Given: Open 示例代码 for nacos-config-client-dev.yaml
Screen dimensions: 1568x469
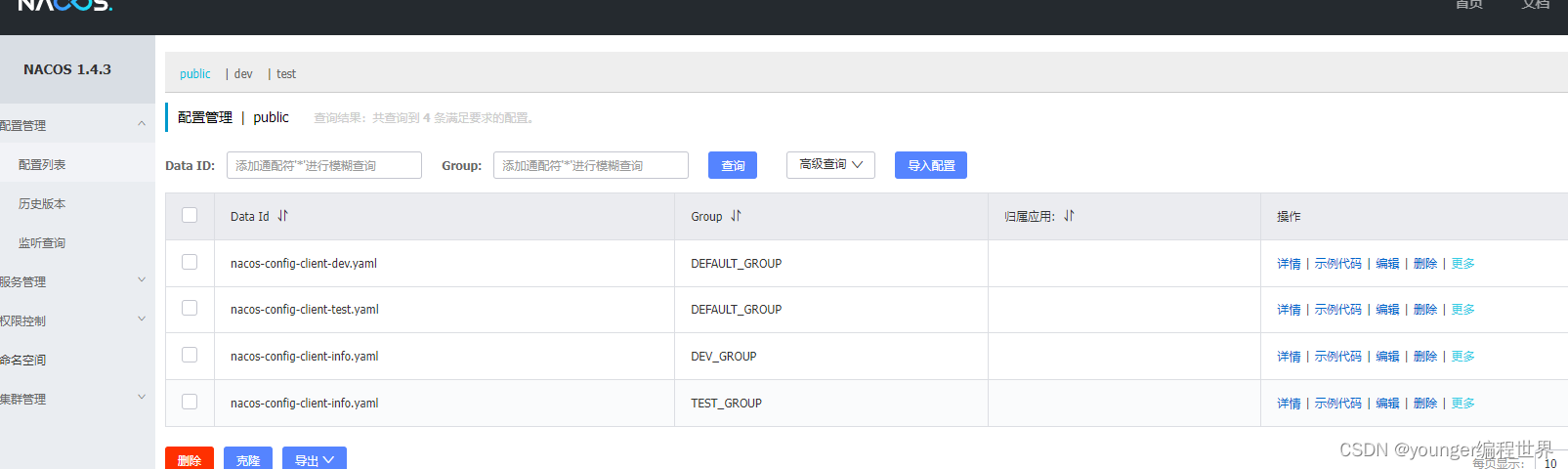Looking at the screenshot, I should click(x=1337, y=264).
